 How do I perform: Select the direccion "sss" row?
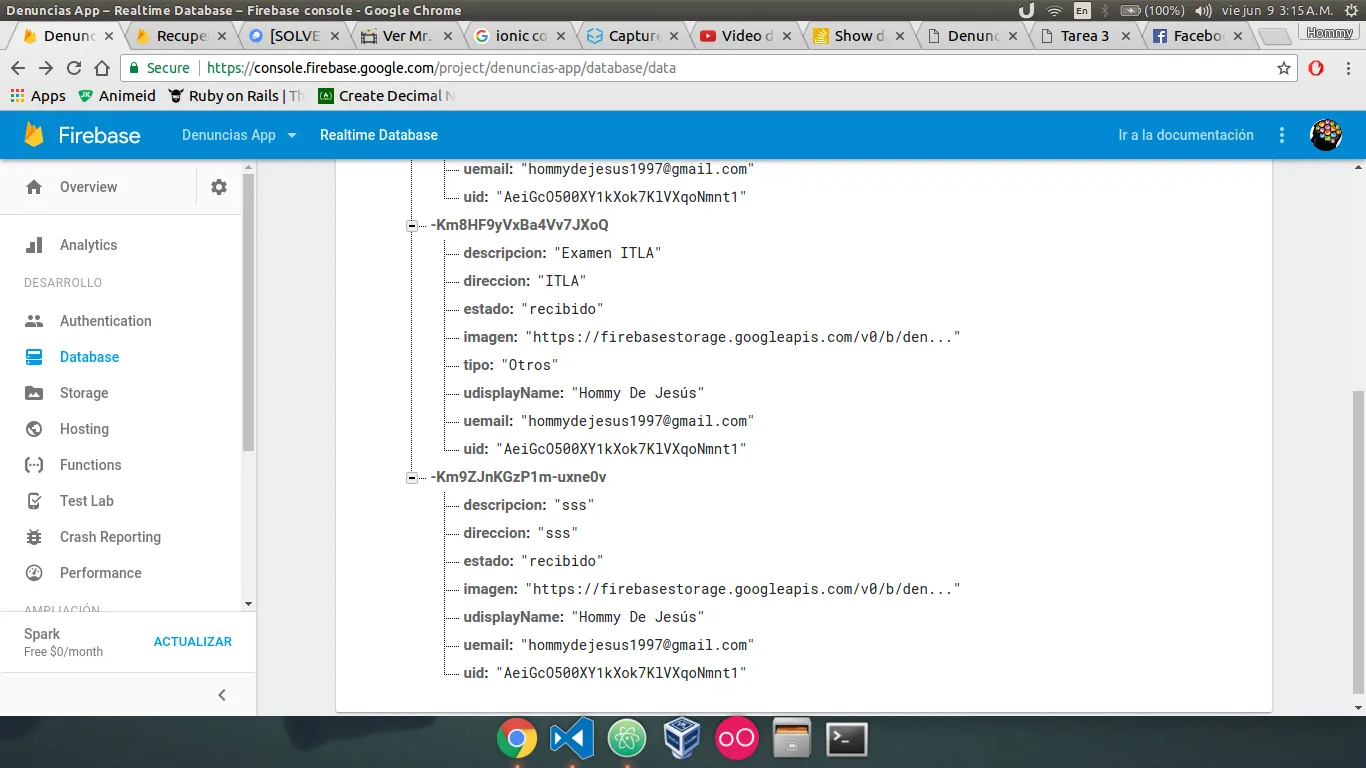[x=521, y=533]
